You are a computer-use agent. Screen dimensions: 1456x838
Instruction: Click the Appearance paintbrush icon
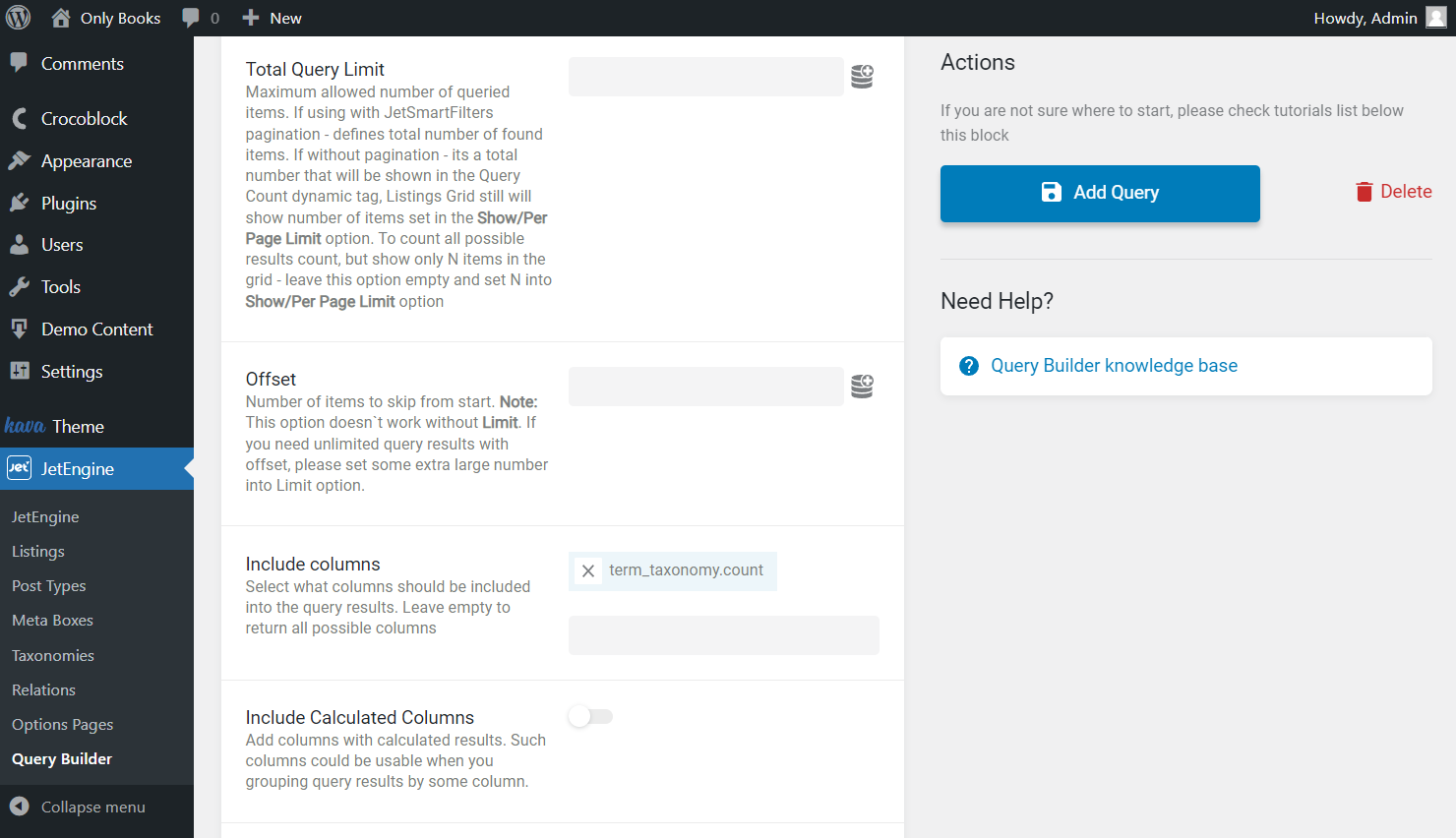(x=19, y=160)
